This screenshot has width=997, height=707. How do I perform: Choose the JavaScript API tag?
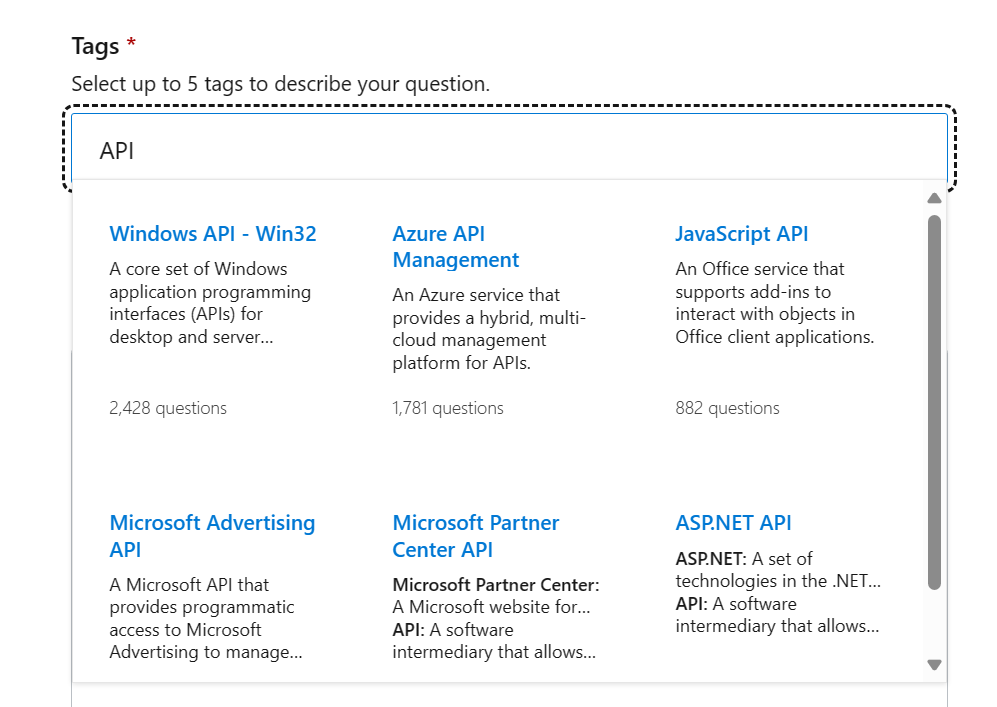pos(741,234)
